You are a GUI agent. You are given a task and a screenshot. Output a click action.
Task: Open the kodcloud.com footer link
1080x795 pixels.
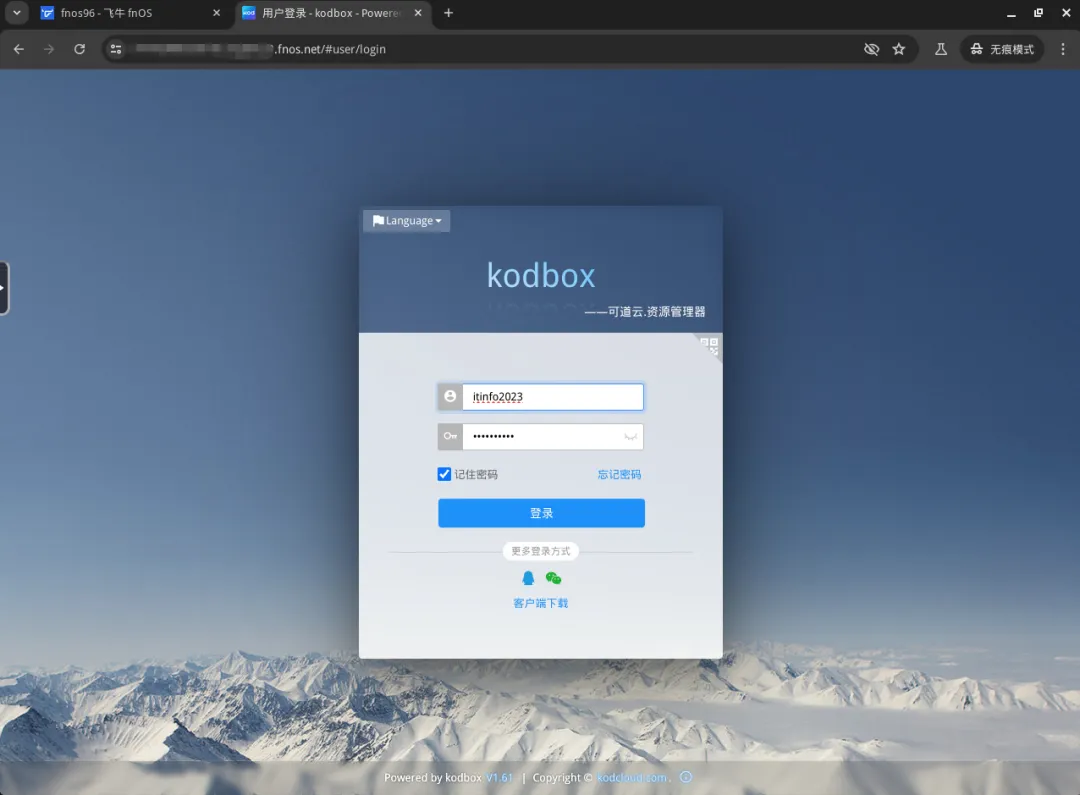pos(632,777)
